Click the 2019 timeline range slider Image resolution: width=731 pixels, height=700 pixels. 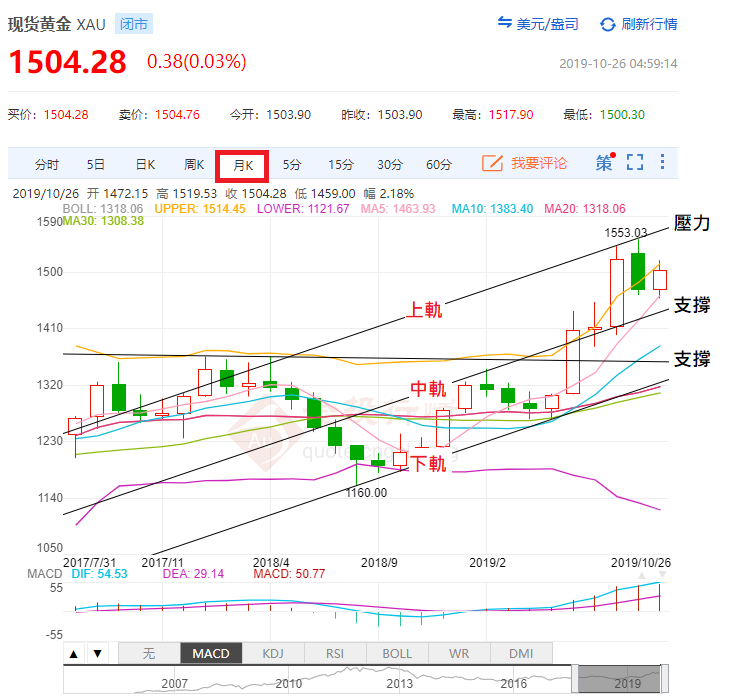click(x=618, y=679)
